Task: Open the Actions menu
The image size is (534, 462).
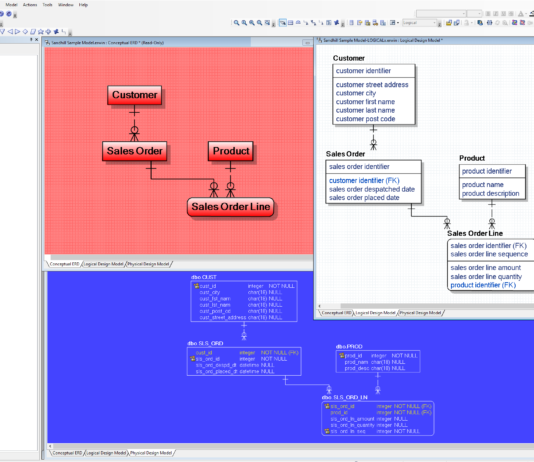Action: [30, 5]
